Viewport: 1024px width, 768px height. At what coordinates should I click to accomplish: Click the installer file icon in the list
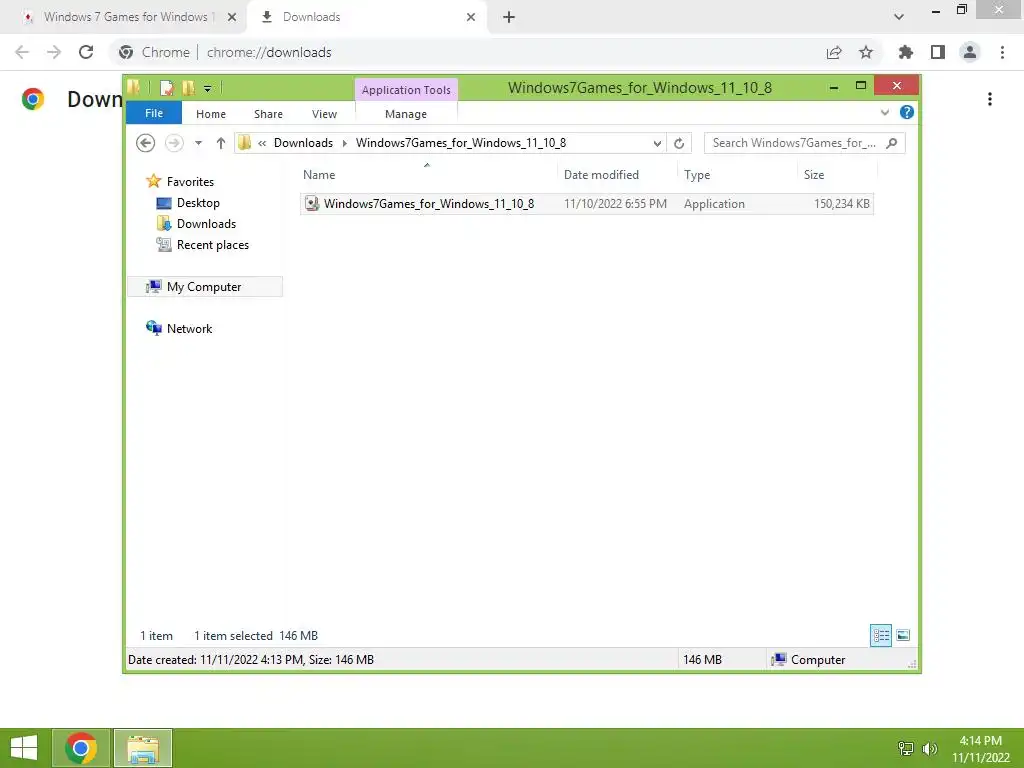312,203
